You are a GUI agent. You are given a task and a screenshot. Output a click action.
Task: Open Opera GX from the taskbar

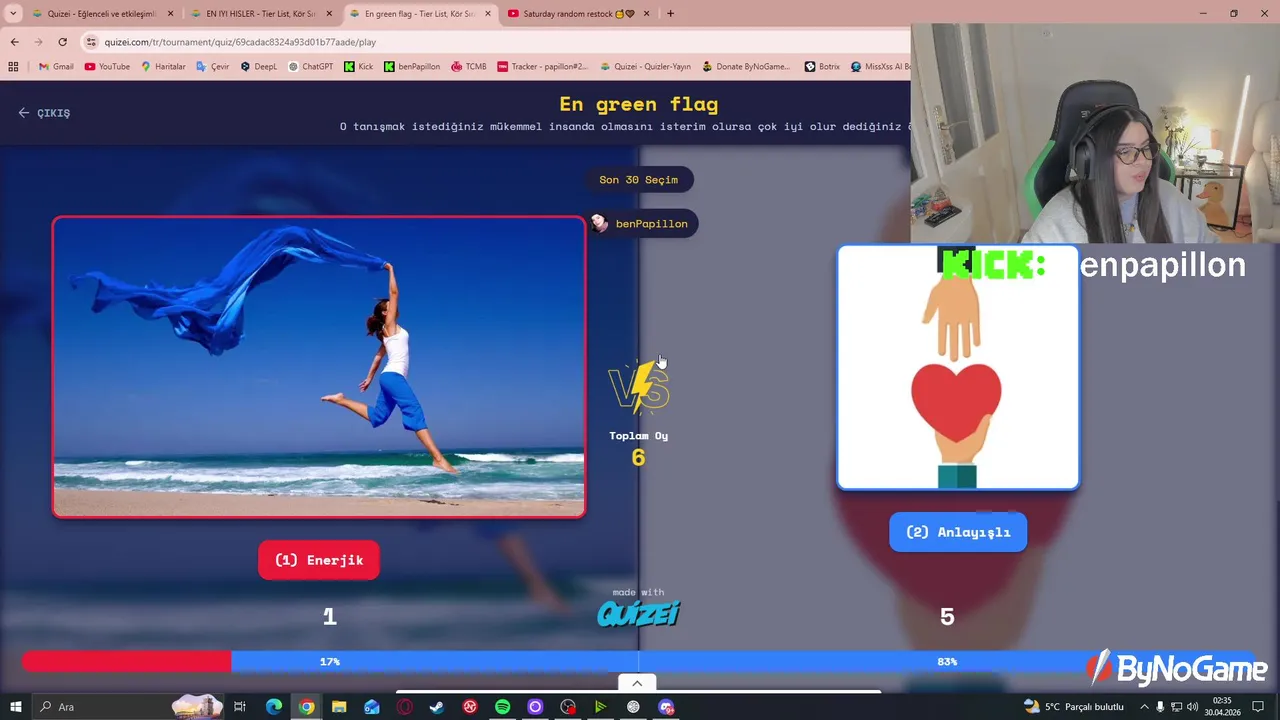pos(404,707)
